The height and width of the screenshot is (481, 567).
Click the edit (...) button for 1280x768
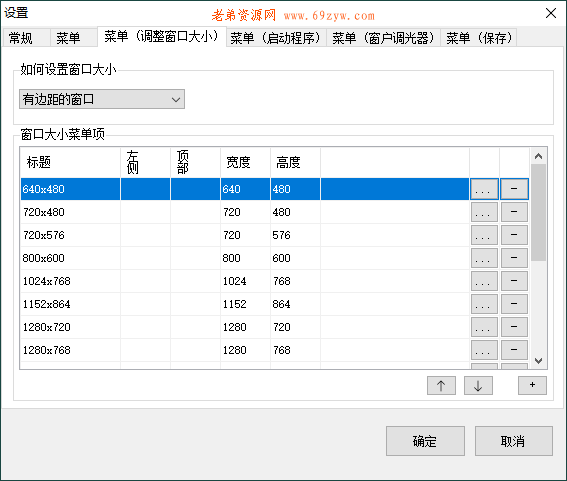click(x=484, y=350)
